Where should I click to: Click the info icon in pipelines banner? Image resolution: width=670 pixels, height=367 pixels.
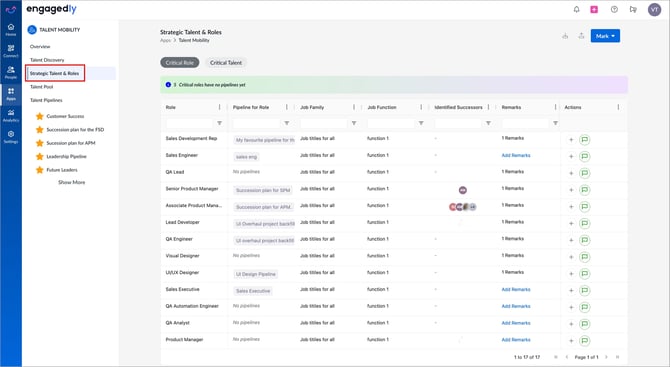click(x=168, y=85)
